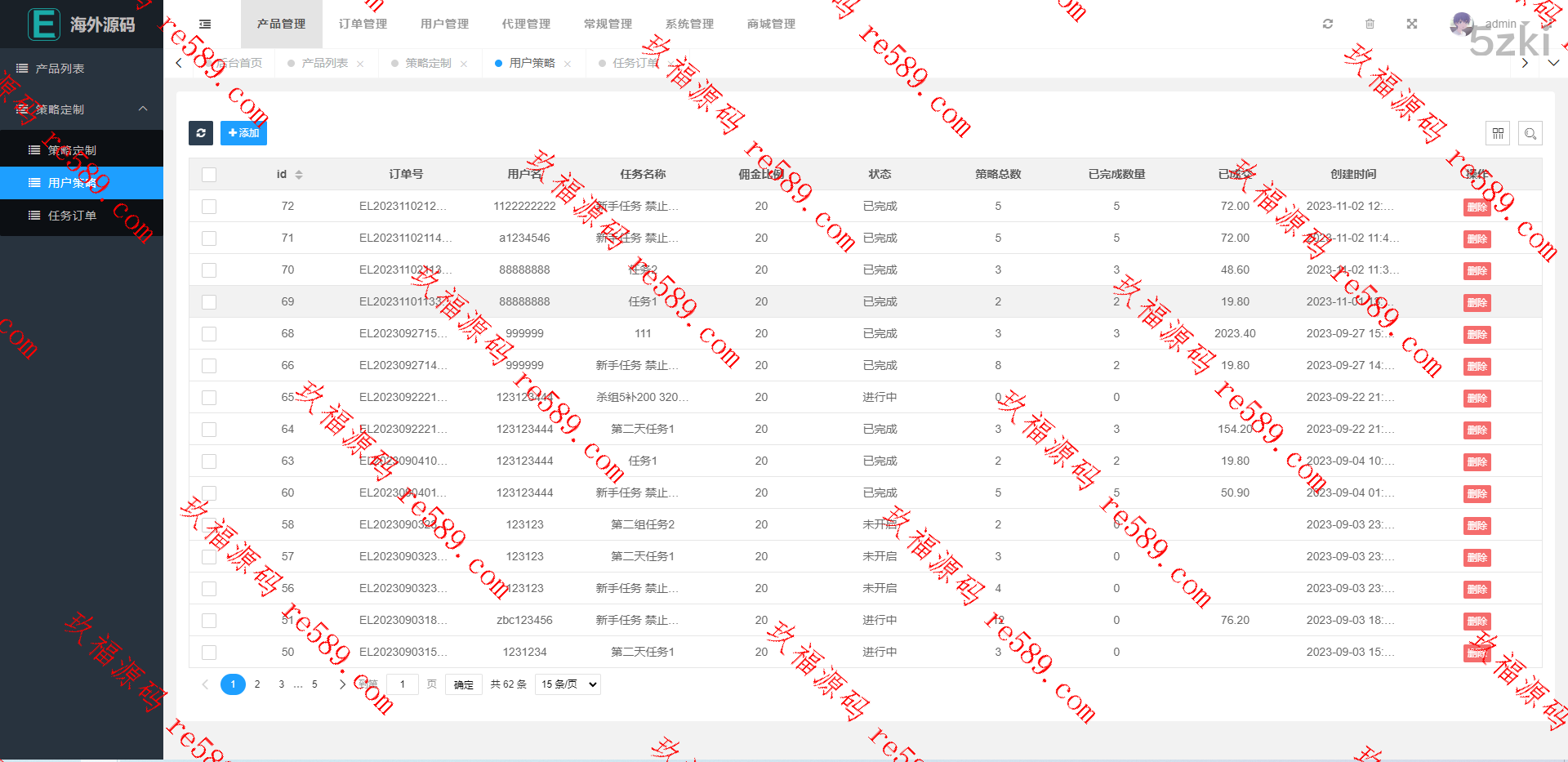Image resolution: width=1568 pixels, height=762 pixels.
Task: Tick the checkbox for row id 68
Action: [x=209, y=334]
